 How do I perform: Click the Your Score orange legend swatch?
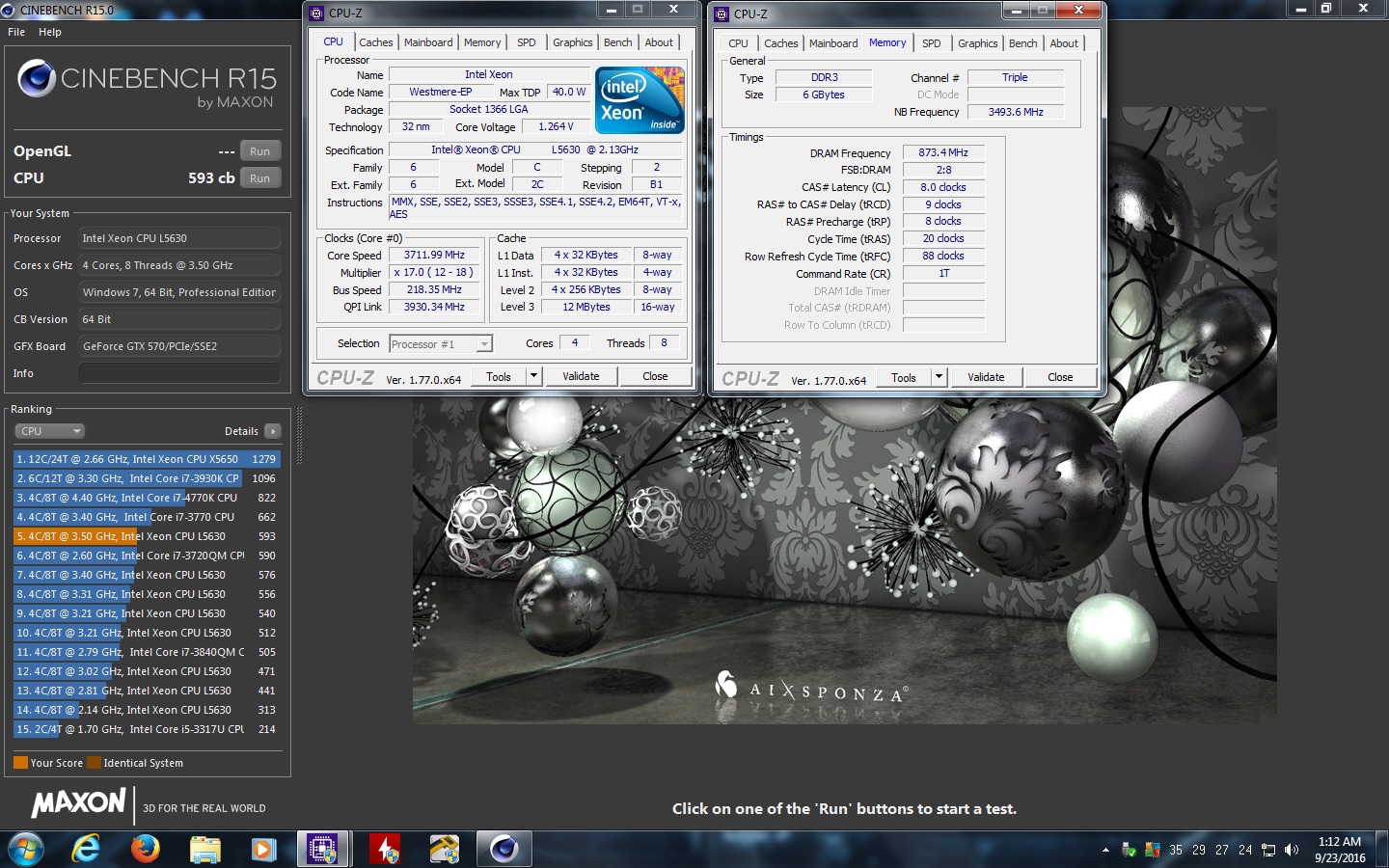20,763
